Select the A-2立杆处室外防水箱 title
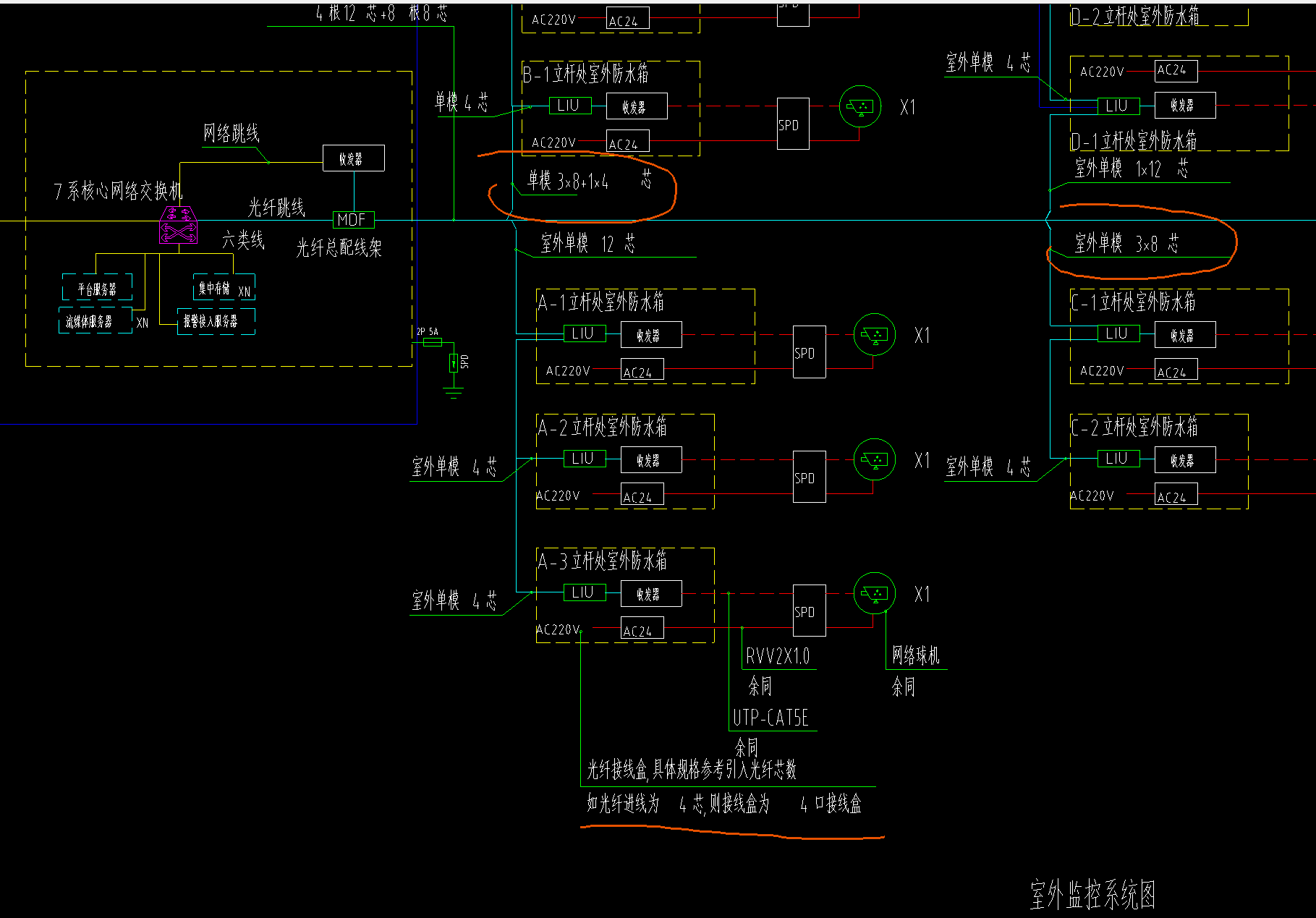 [603, 427]
